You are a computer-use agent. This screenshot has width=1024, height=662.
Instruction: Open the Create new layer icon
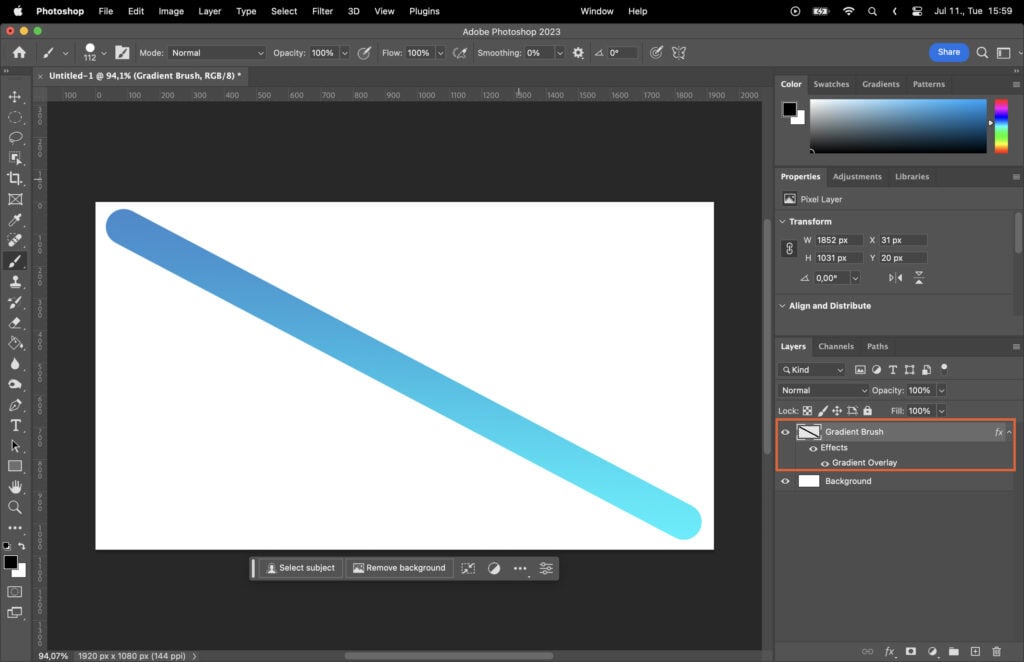point(975,651)
